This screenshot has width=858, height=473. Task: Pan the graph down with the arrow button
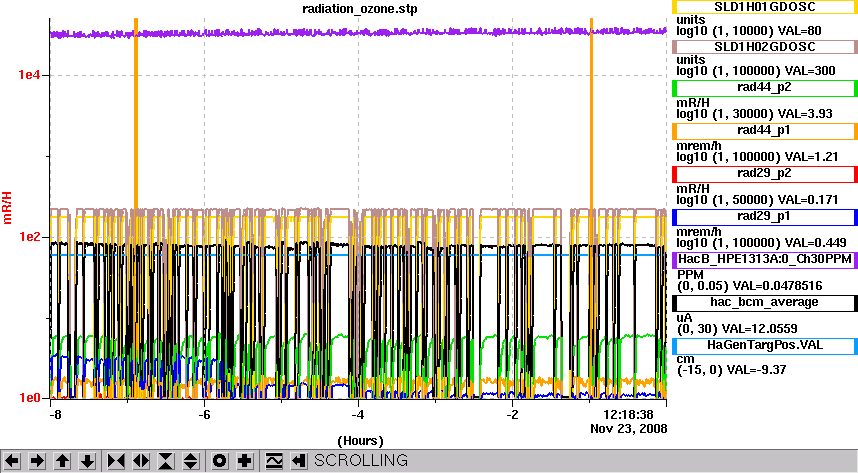88,461
